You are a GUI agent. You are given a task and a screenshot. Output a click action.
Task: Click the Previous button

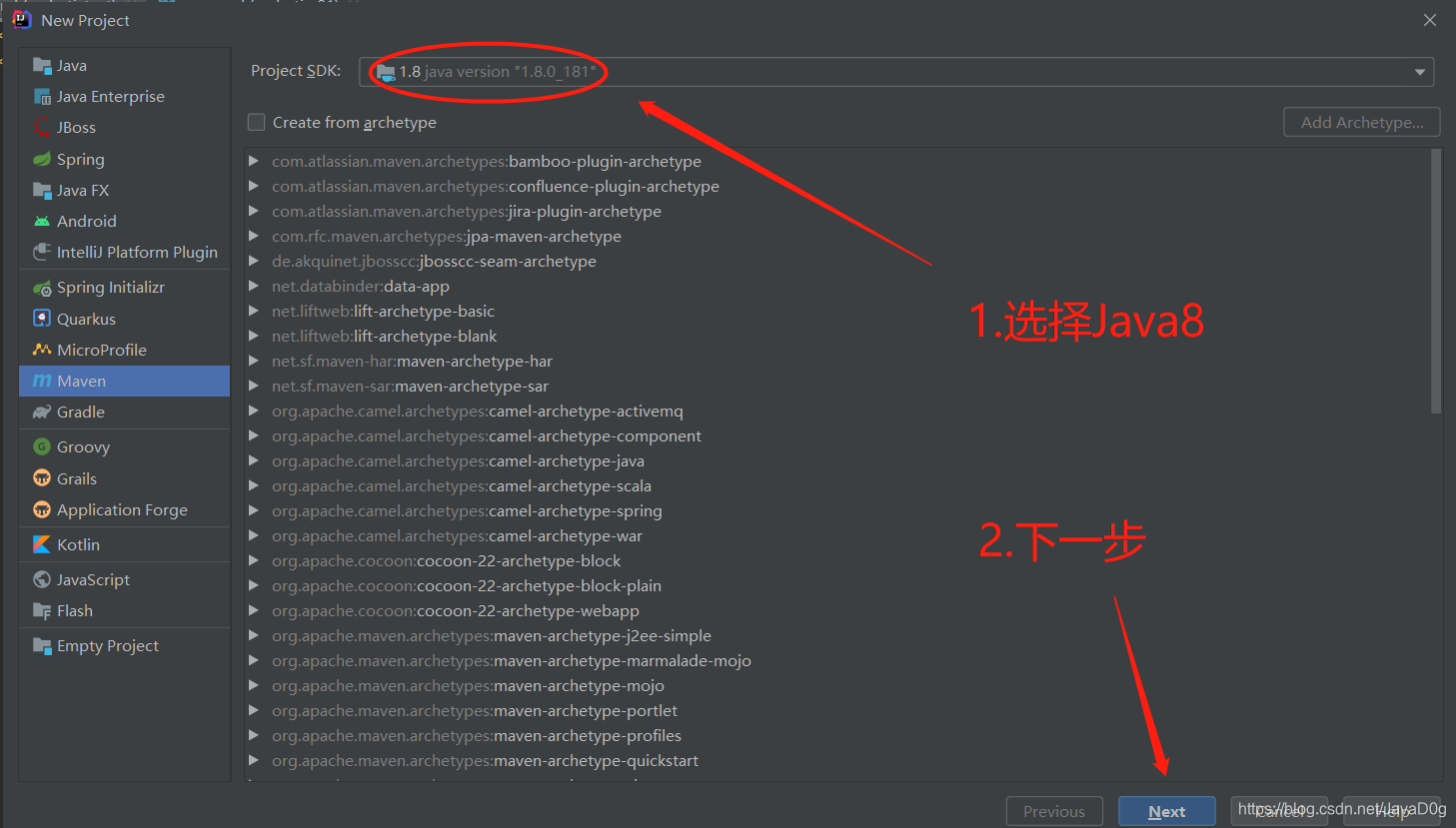1054,811
